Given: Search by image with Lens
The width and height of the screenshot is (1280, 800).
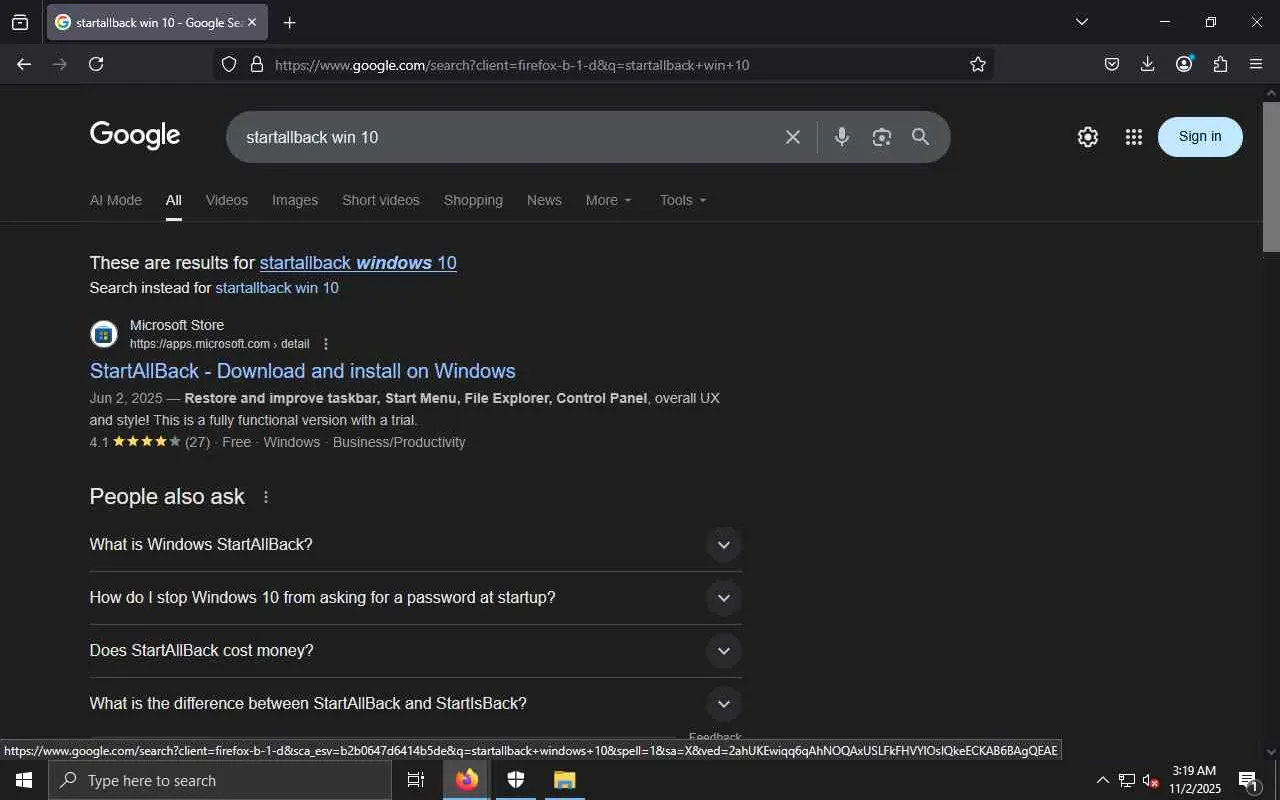Looking at the screenshot, I should (881, 137).
